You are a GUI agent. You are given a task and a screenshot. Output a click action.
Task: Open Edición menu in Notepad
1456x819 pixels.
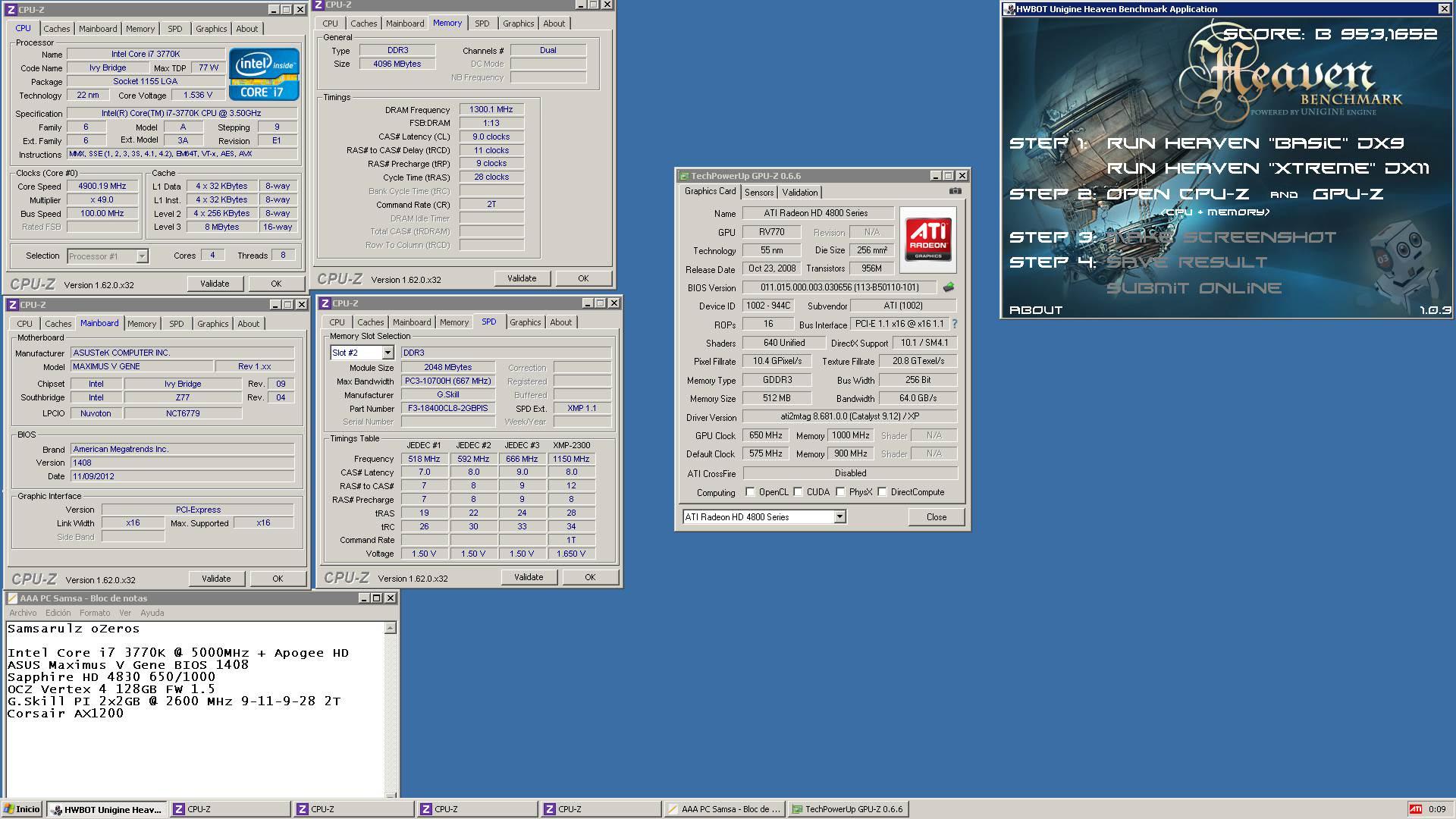point(58,613)
